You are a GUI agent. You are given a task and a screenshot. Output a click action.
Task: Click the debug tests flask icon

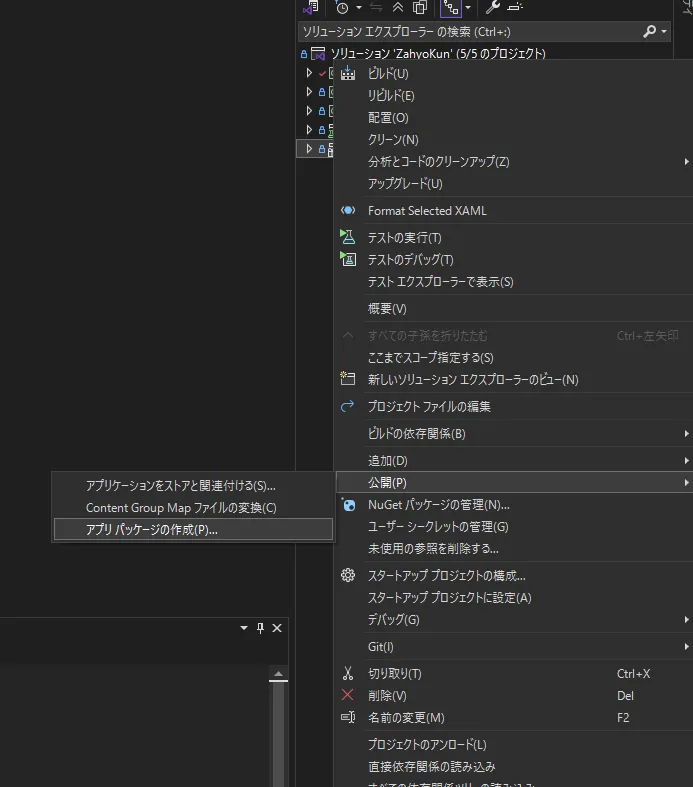348,259
